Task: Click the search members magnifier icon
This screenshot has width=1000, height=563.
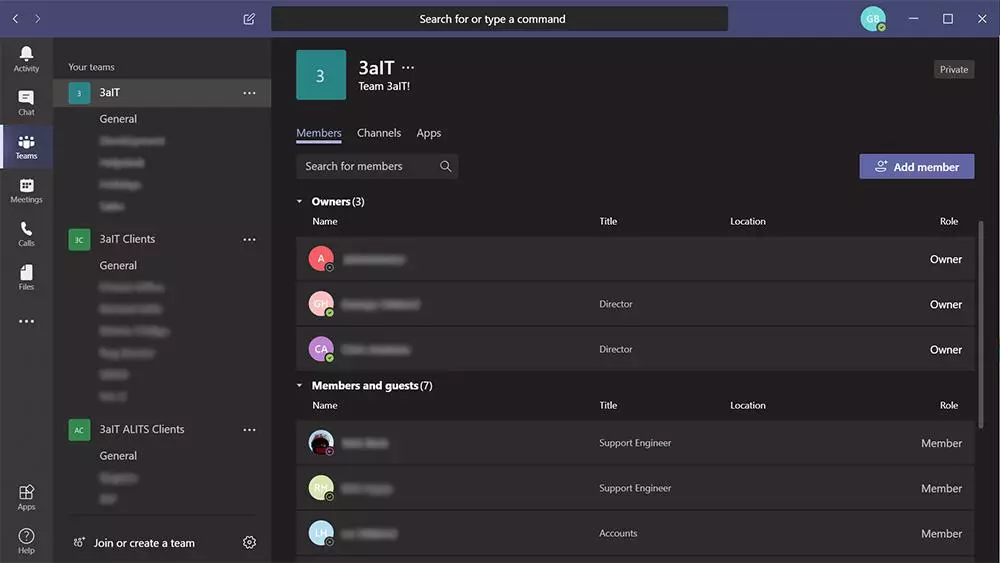Action: click(x=446, y=166)
